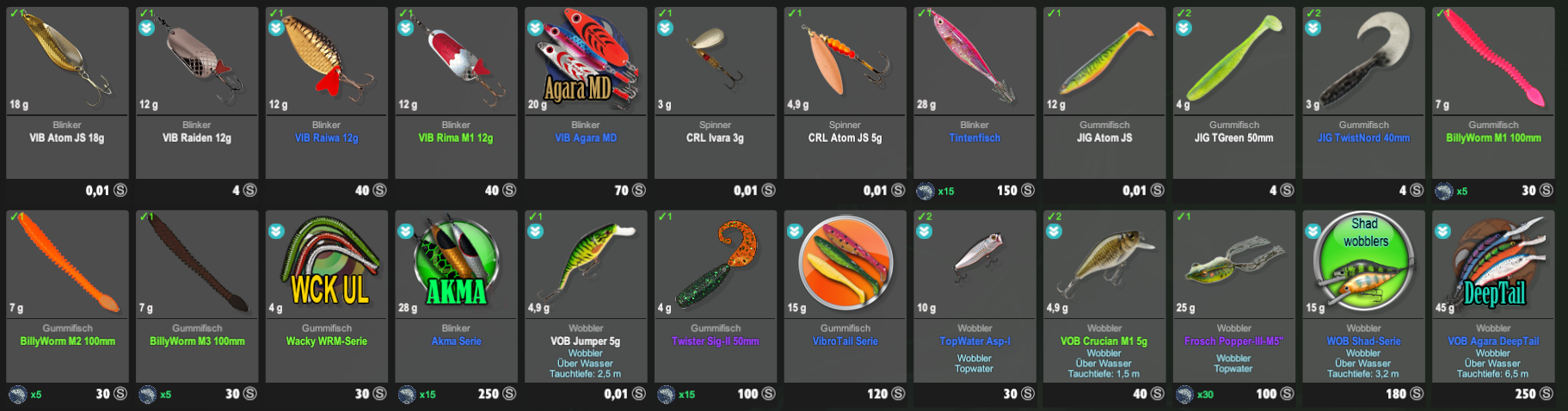Expand options on the JIG TGreen 50mm card
Image resolution: width=1568 pixels, height=411 pixels.
(1184, 28)
